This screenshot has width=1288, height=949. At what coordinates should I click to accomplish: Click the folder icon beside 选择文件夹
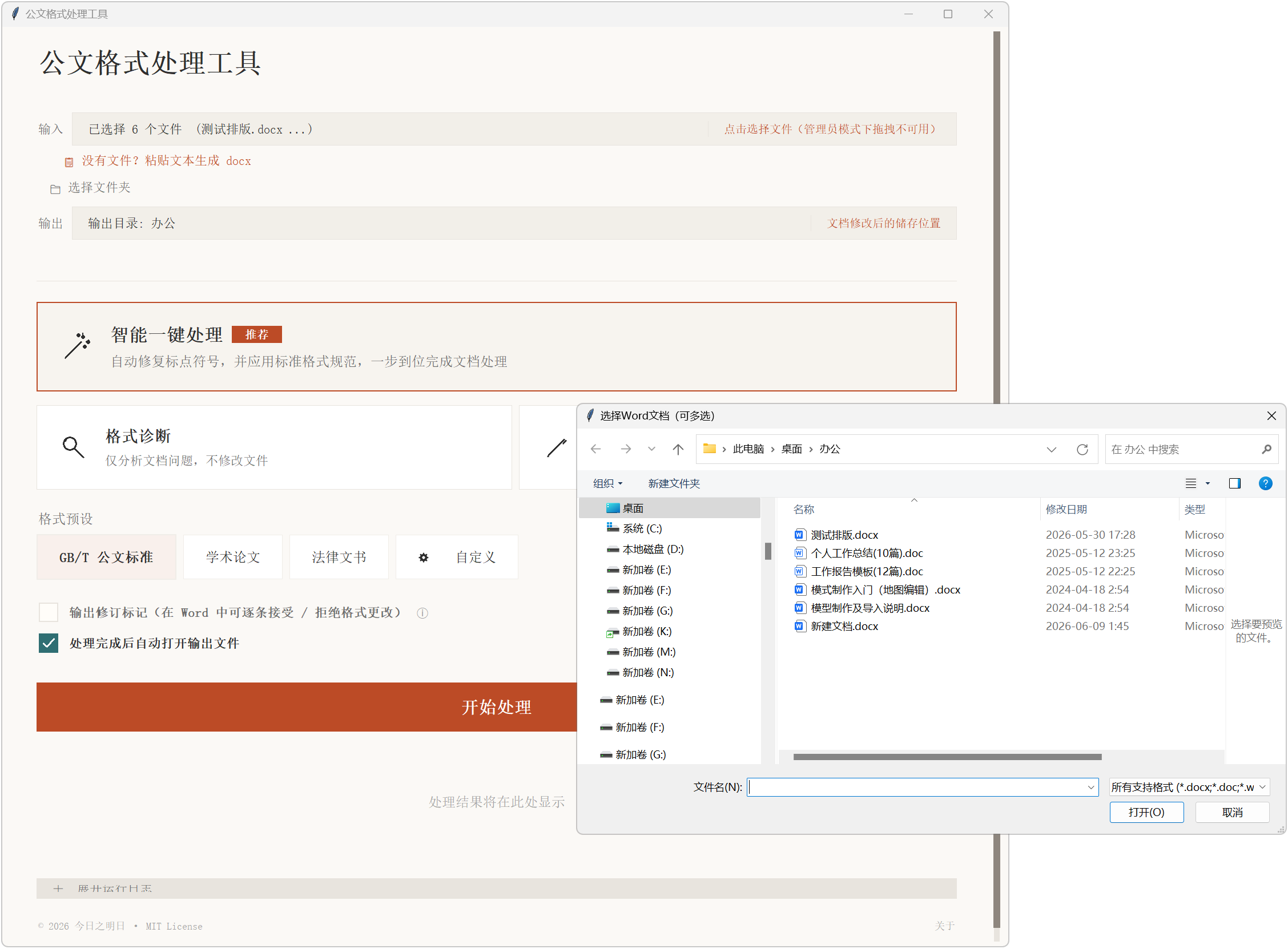55,189
